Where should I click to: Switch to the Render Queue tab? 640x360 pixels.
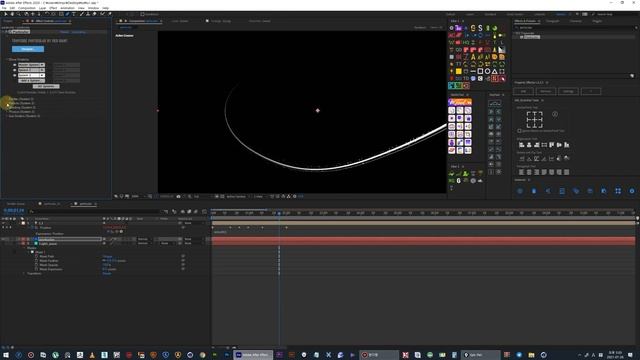click(16, 204)
